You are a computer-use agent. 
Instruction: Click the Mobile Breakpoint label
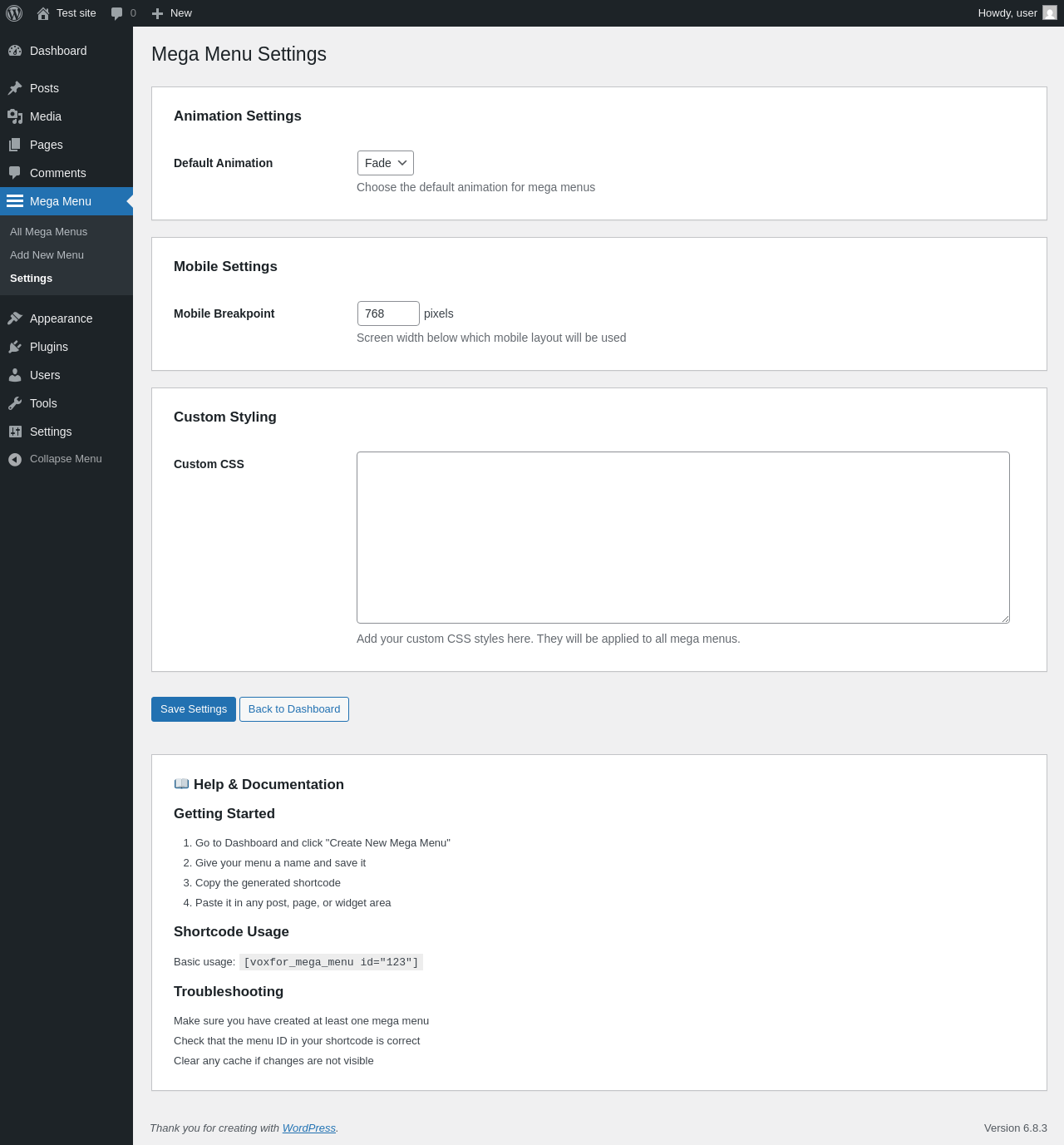click(224, 313)
